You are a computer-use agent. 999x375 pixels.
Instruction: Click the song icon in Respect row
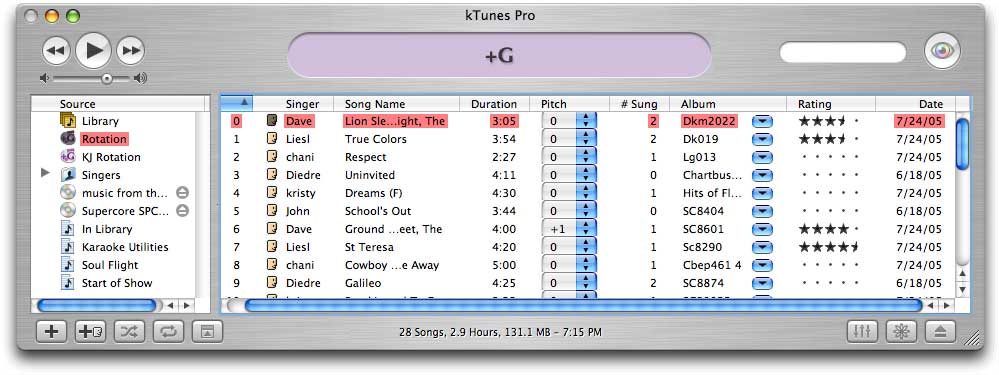click(x=272, y=157)
